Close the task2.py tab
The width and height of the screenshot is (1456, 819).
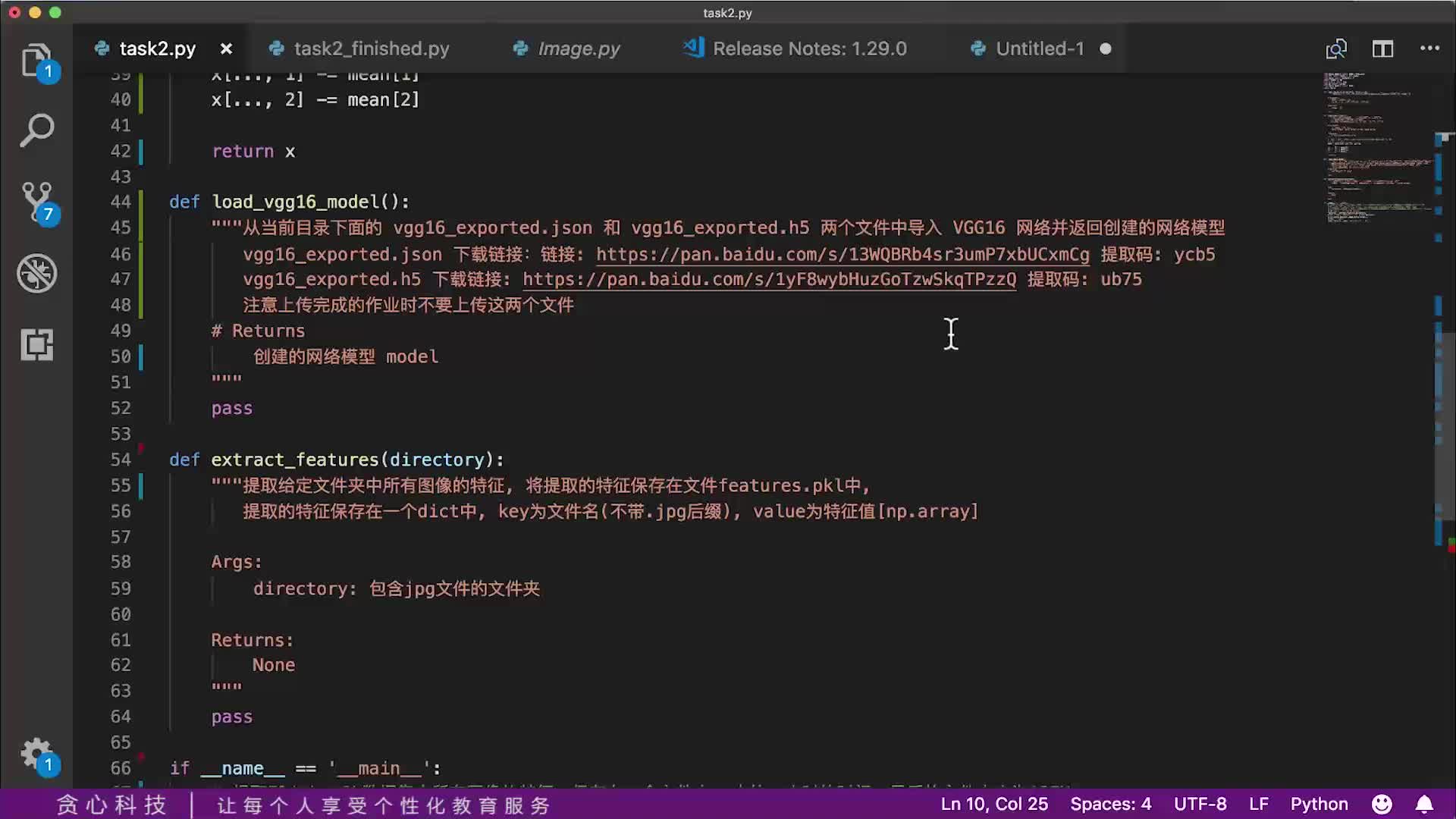226,49
